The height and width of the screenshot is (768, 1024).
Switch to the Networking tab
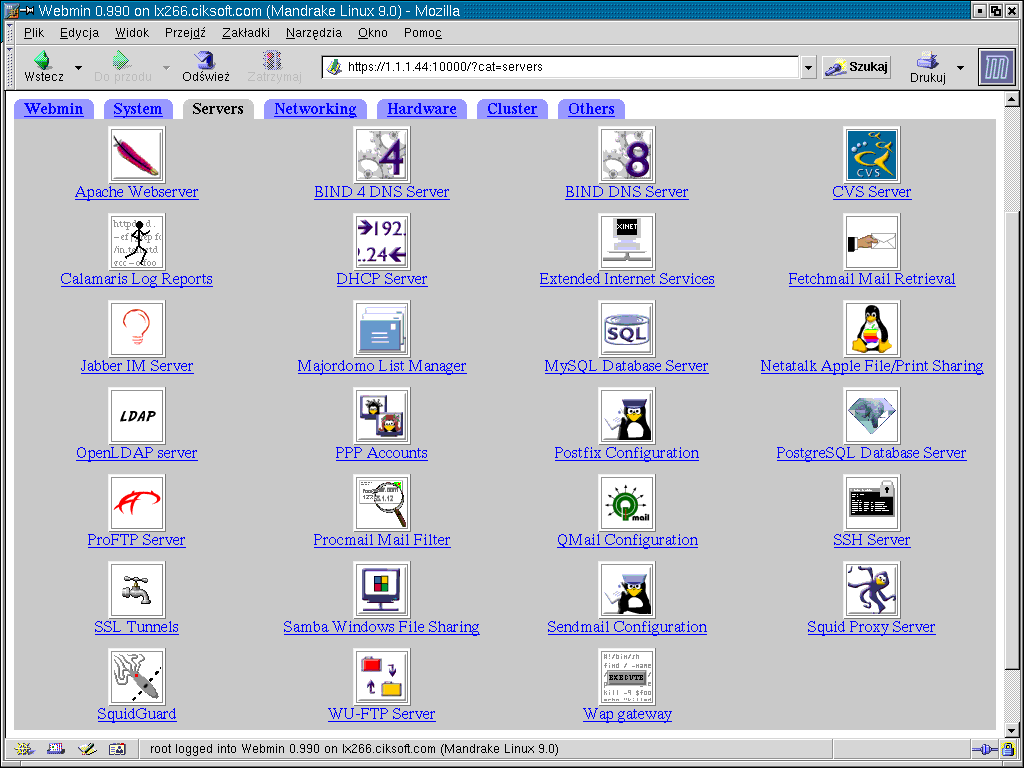(x=315, y=109)
